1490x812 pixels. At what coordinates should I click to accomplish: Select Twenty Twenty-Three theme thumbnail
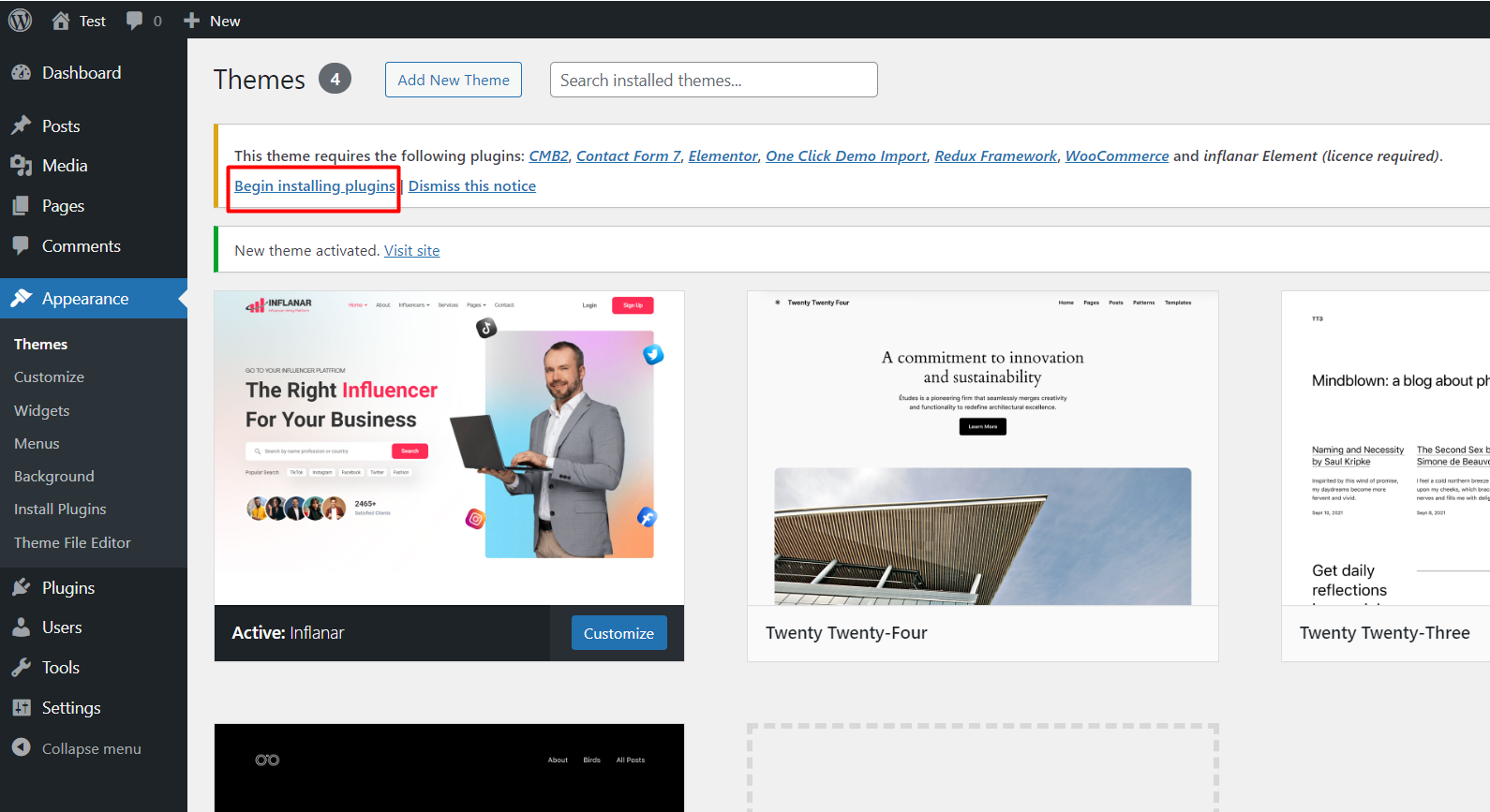[1386, 448]
